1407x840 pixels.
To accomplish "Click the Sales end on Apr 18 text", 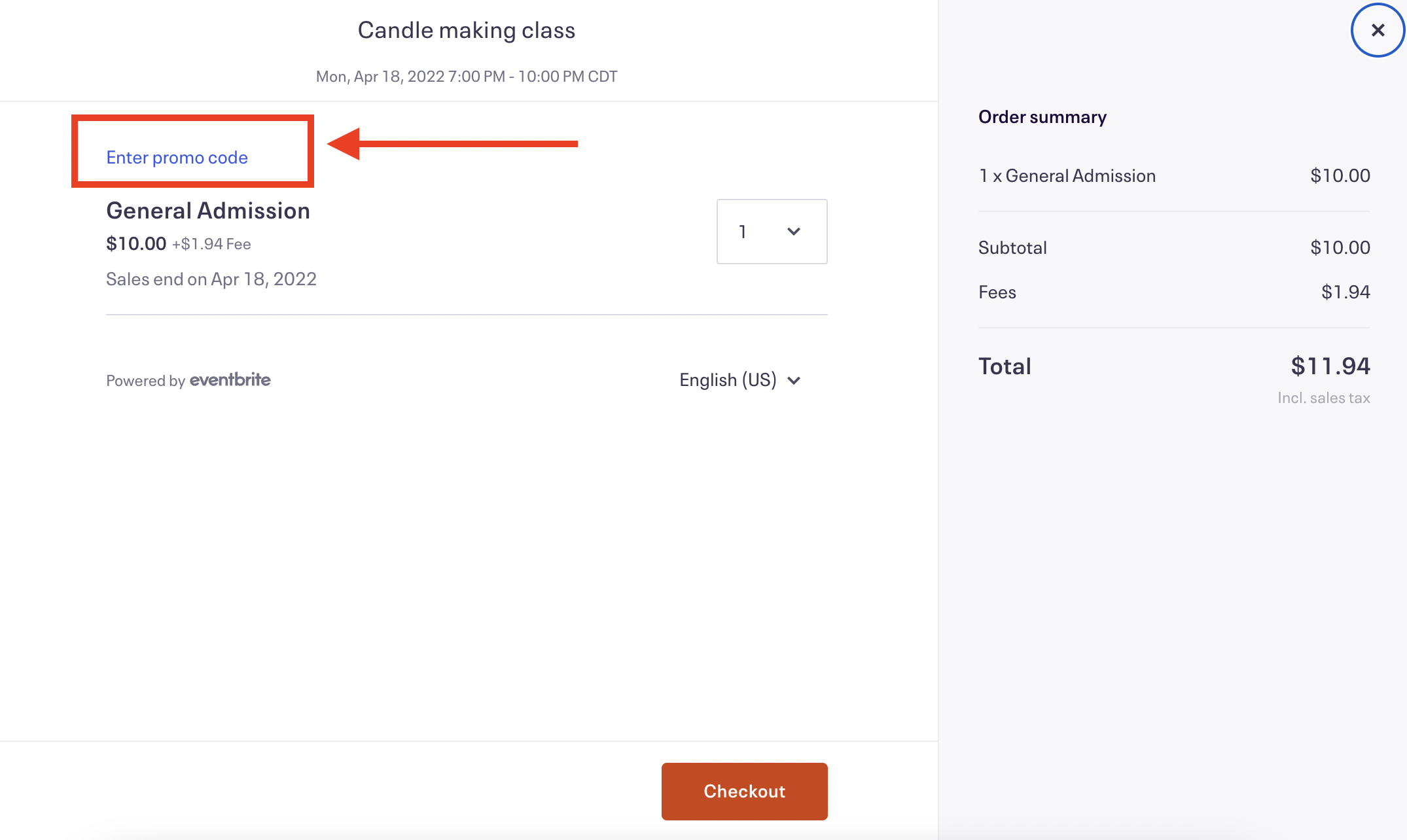I will click(211, 279).
